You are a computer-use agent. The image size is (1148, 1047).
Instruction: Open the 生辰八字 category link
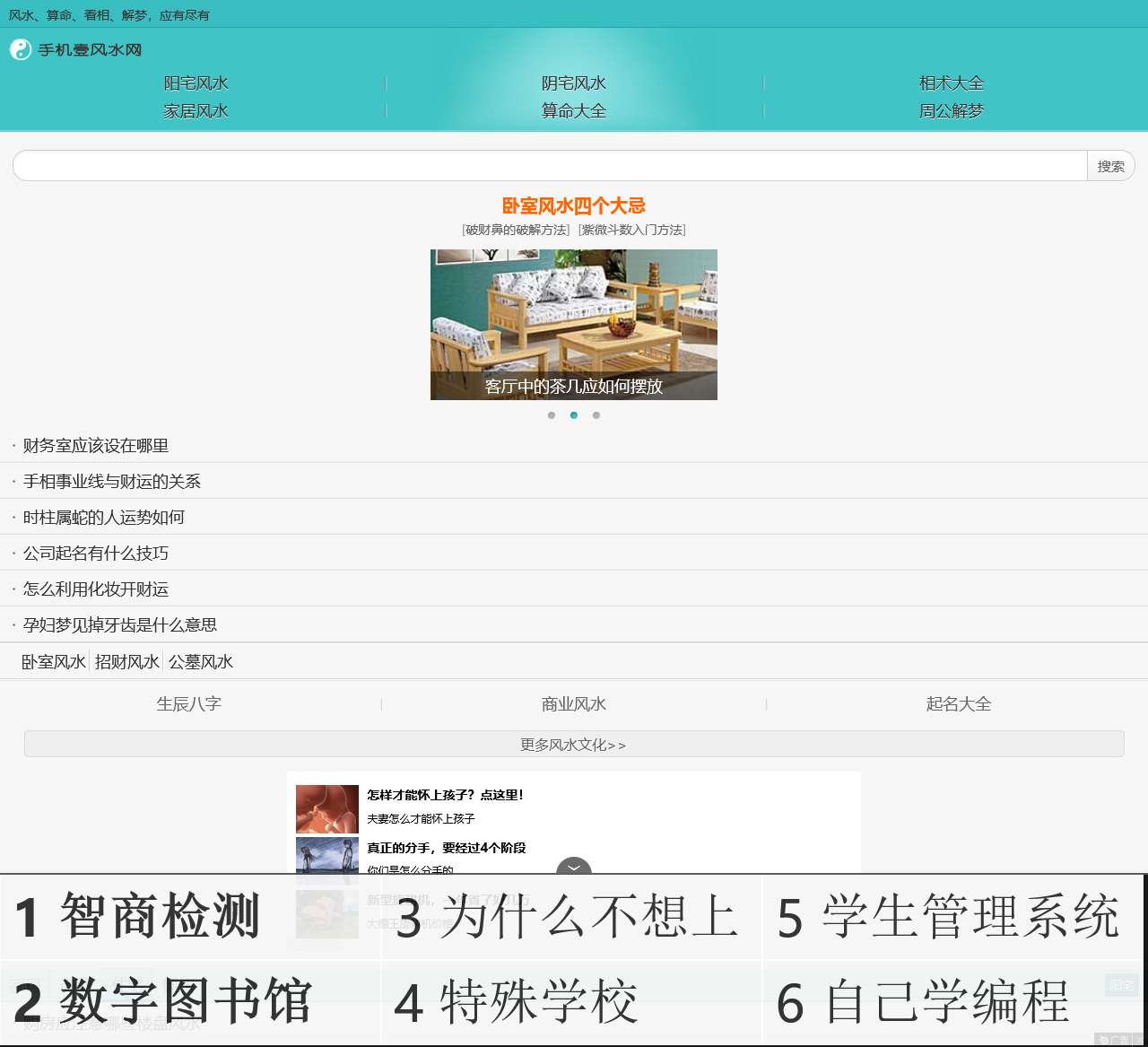pyautogui.click(x=189, y=704)
